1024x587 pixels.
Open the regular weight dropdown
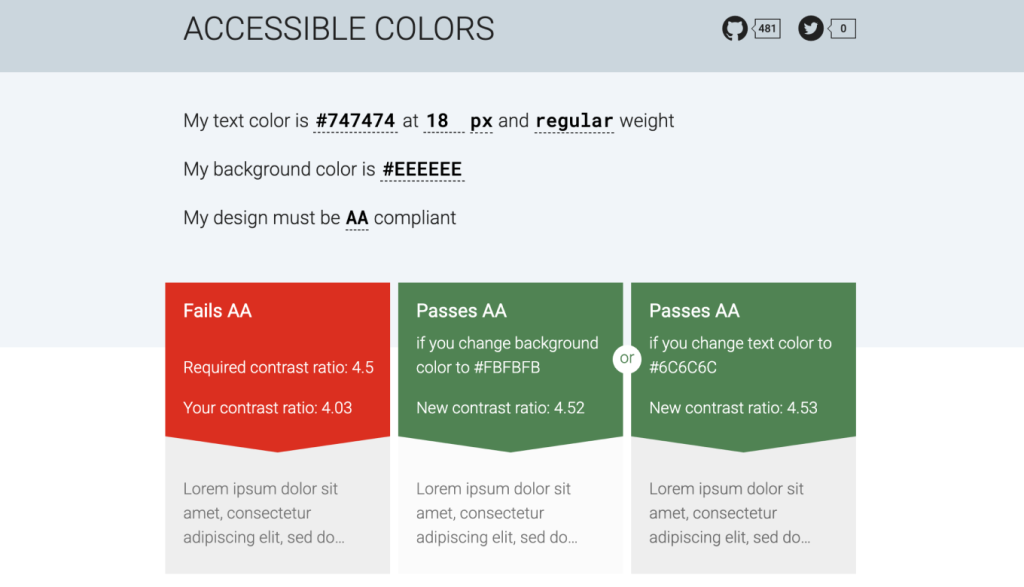[574, 121]
